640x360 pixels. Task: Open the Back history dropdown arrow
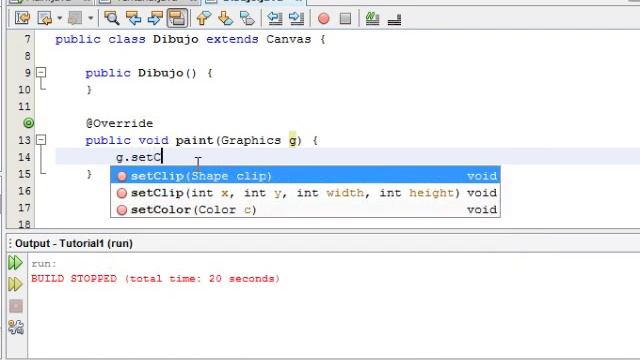60,18
